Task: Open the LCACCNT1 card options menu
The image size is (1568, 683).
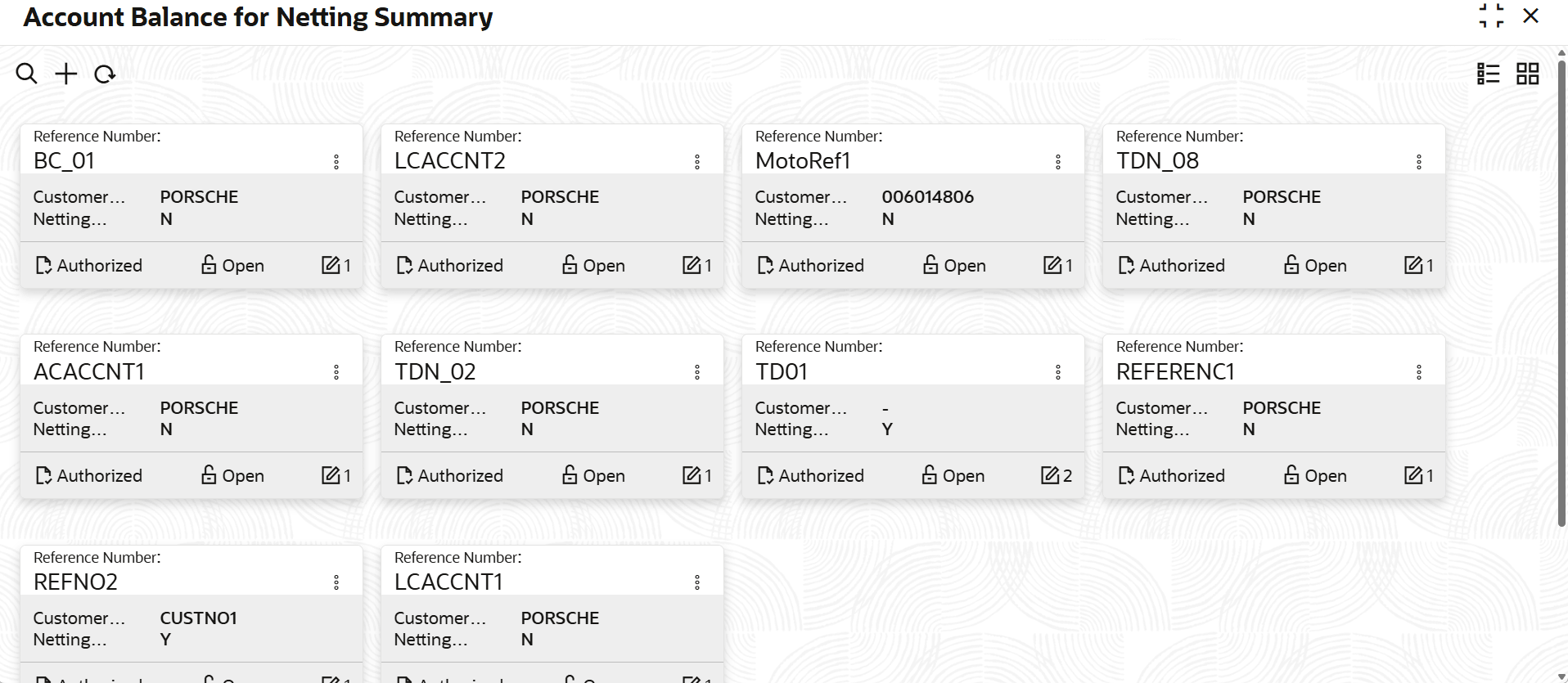Action: (697, 582)
